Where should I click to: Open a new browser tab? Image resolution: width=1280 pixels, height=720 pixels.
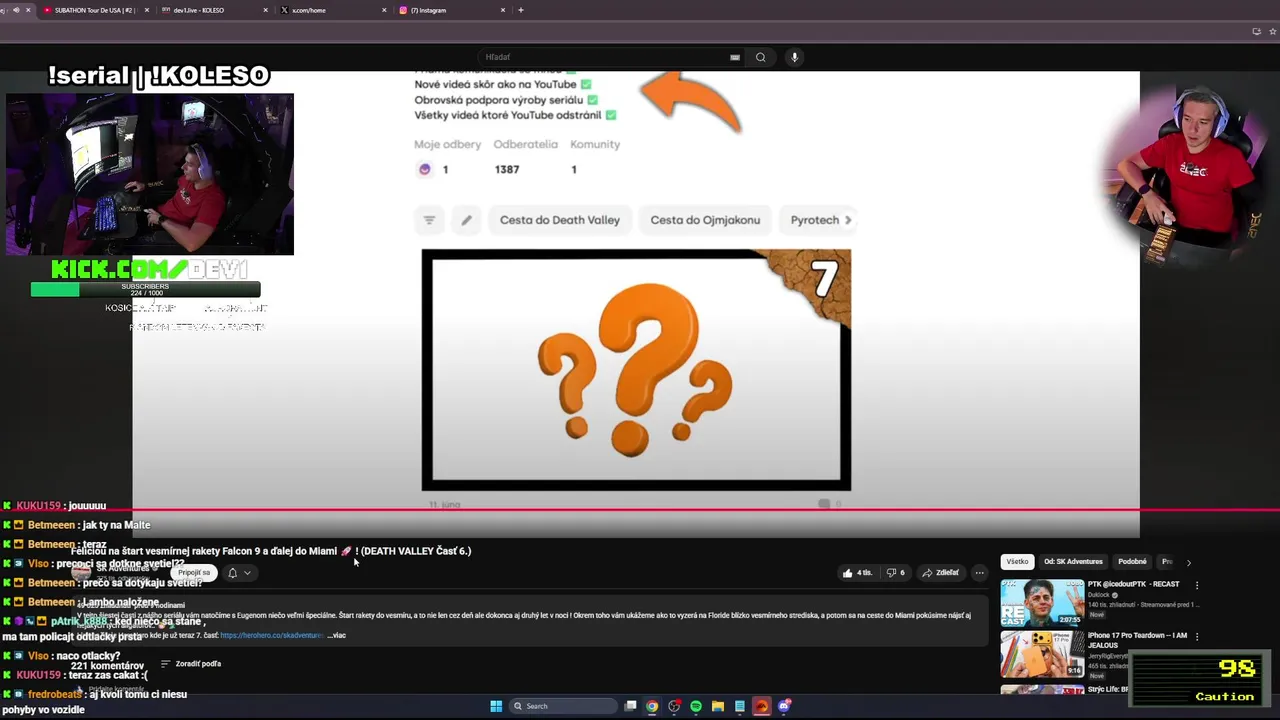[x=521, y=10]
